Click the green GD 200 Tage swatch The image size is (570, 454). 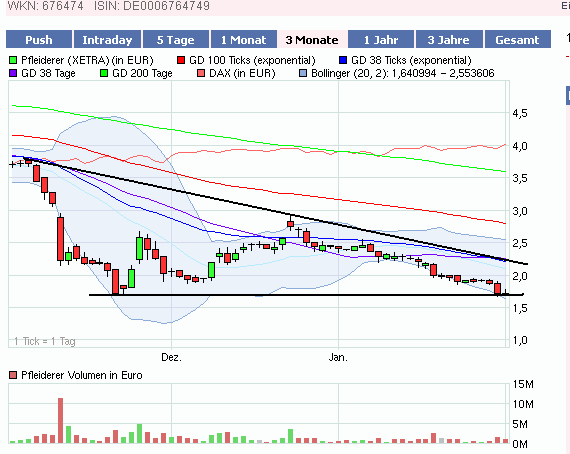pyautogui.click(x=104, y=73)
